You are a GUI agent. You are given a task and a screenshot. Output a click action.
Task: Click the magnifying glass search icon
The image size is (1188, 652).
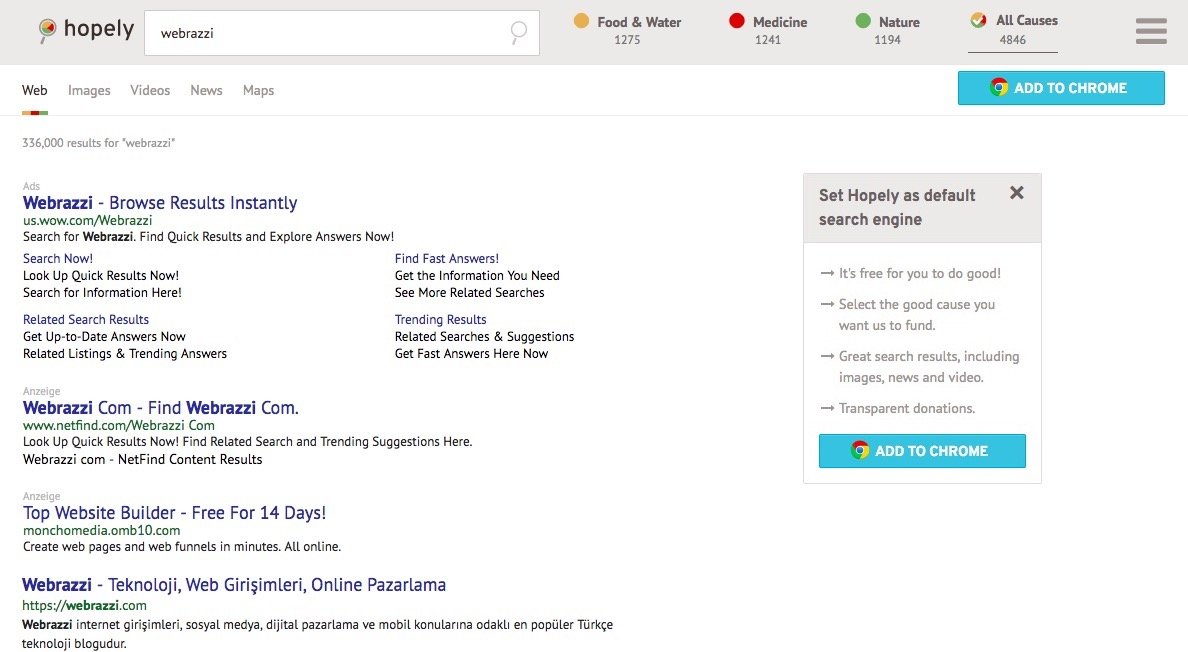pos(517,33)
